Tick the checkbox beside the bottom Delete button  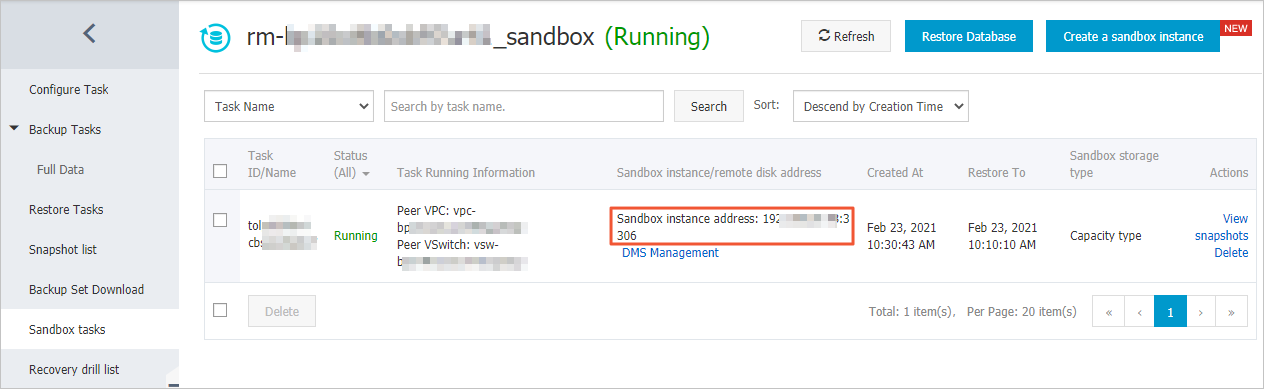pos(221,310)
